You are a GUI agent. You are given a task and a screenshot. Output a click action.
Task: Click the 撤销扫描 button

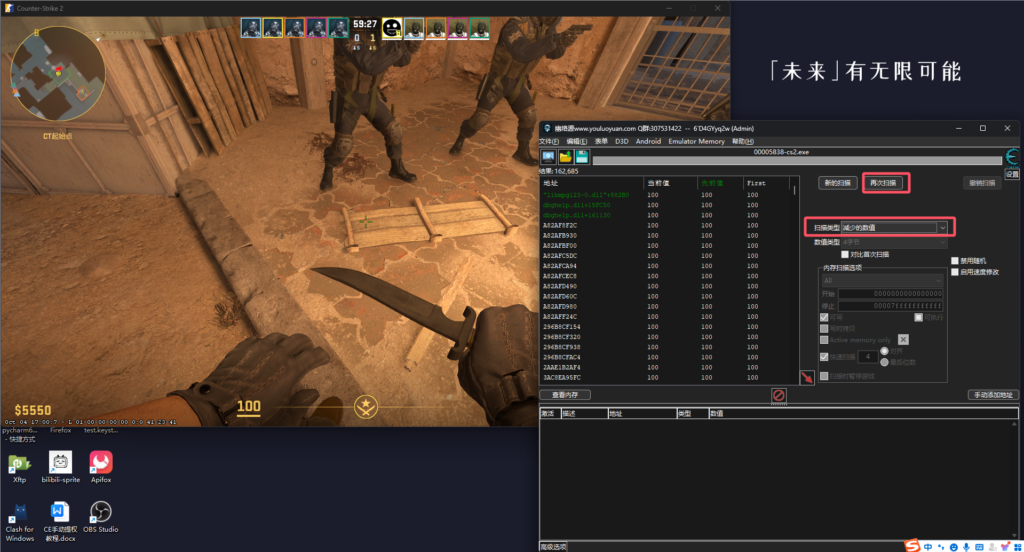coord(982,183)
